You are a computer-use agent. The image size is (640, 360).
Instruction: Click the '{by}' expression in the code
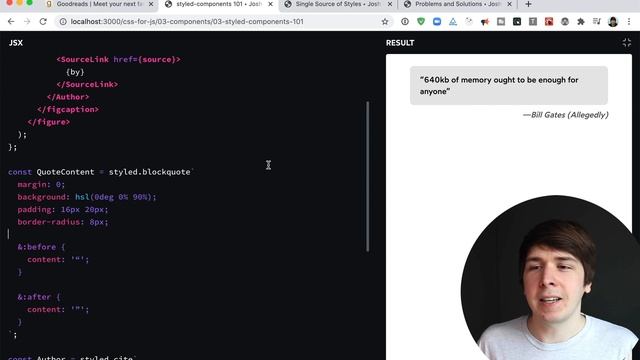coord(75,72)
